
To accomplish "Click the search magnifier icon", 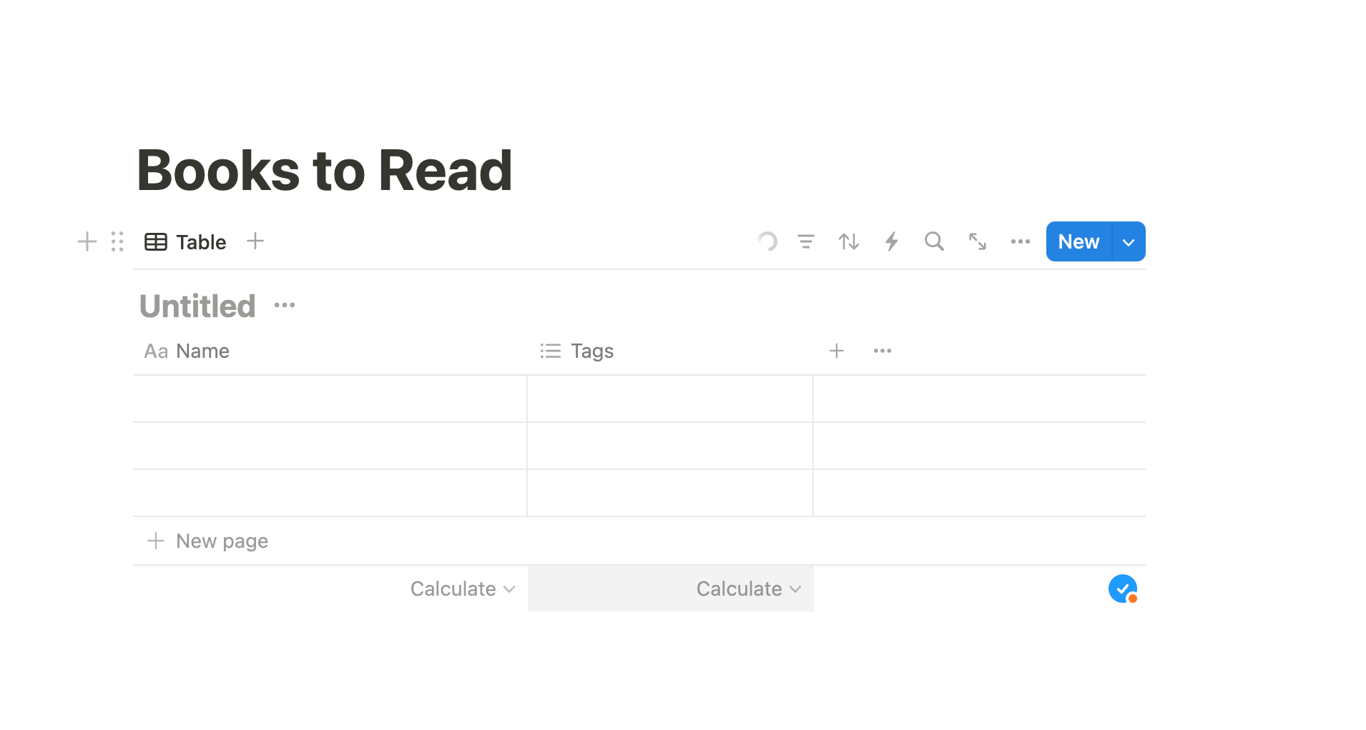I will tap(934, 242).
